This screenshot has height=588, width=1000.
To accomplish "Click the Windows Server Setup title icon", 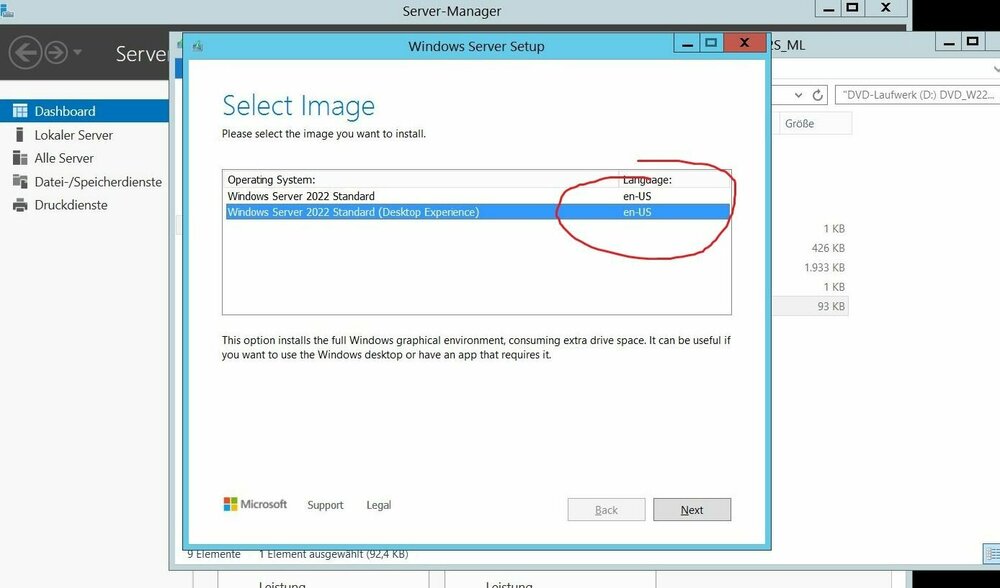I will coord(197,46).
